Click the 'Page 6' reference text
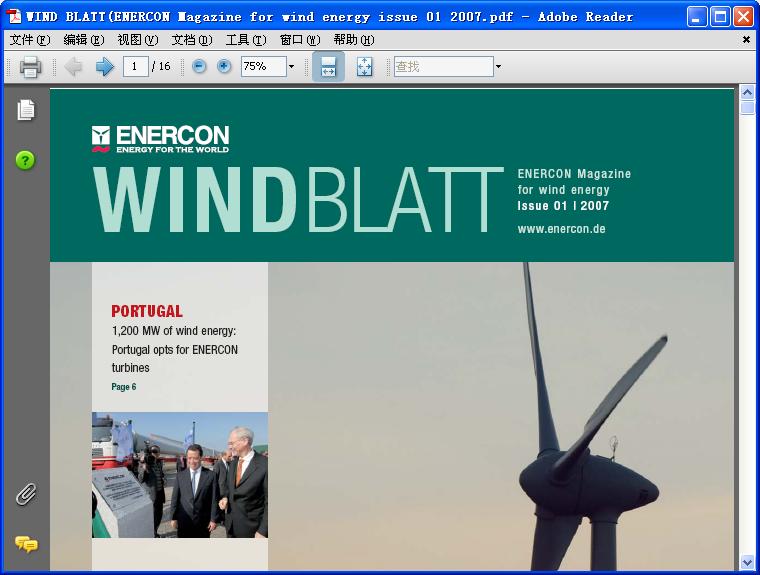The width and height of the screenshot is (760, 575). pos(124,386)
